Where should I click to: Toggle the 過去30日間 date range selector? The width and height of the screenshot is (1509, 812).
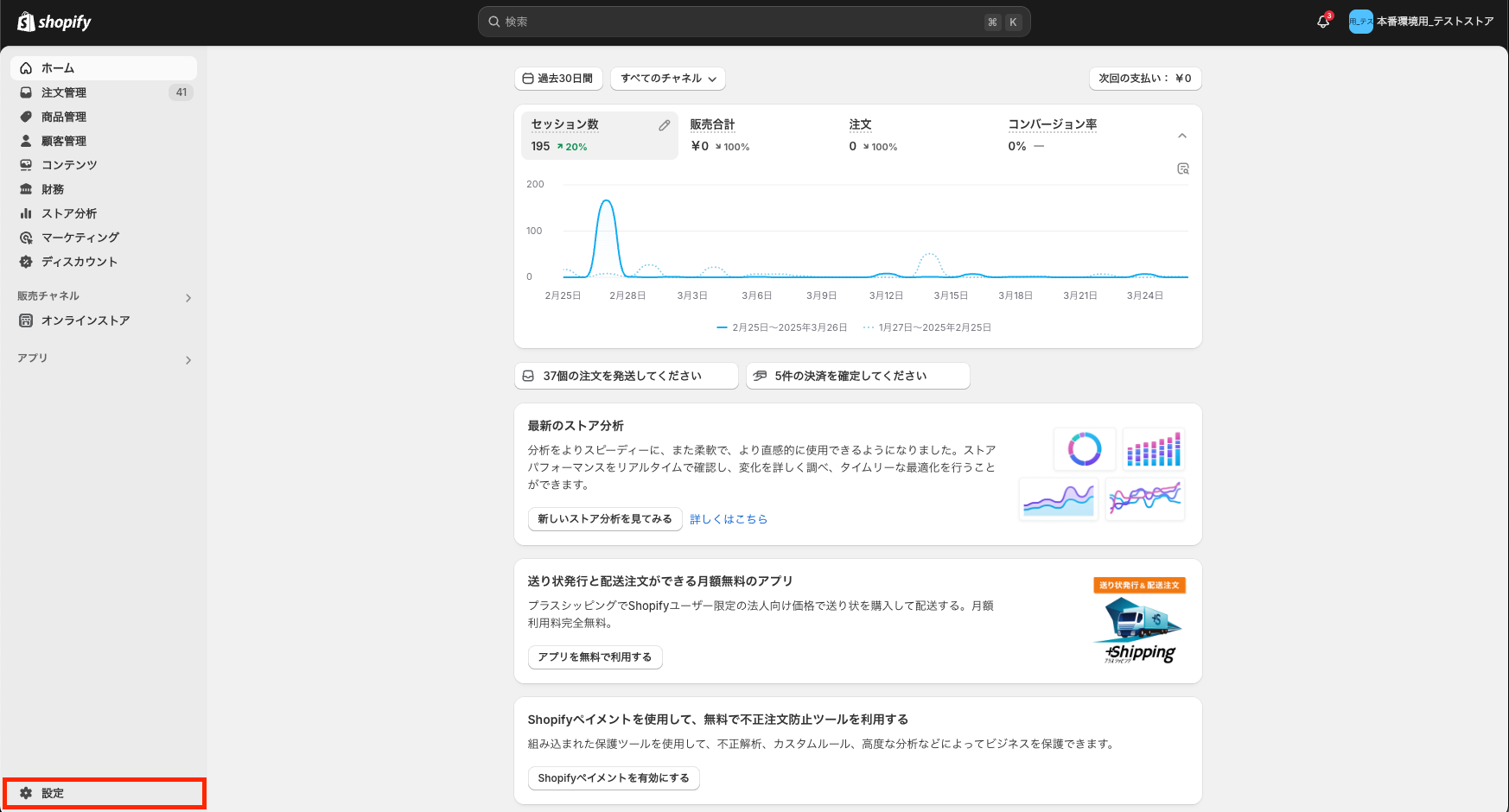pos(559,79)
